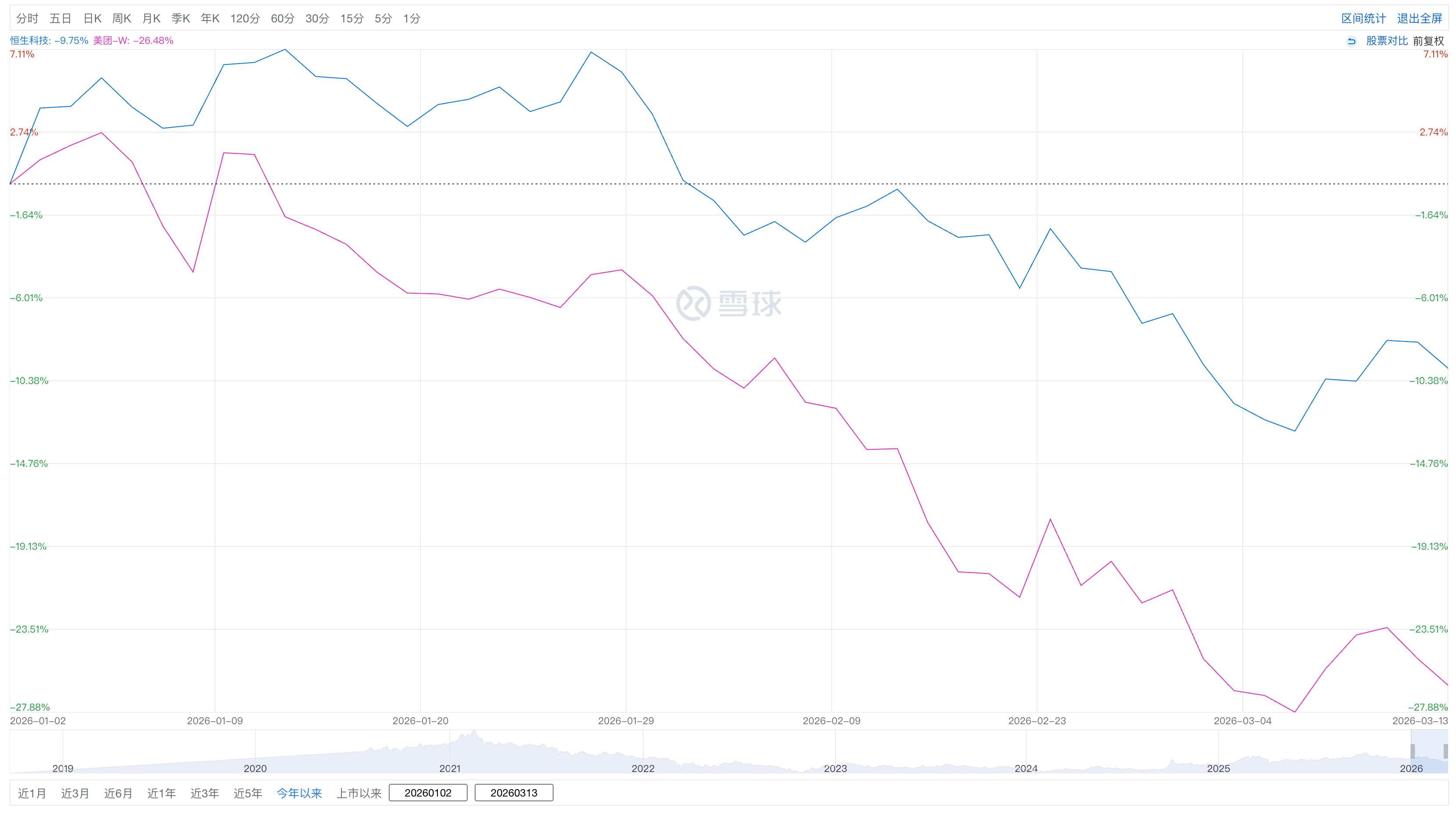
Task: Select the 周K chart period
Action: coord(121,19)
